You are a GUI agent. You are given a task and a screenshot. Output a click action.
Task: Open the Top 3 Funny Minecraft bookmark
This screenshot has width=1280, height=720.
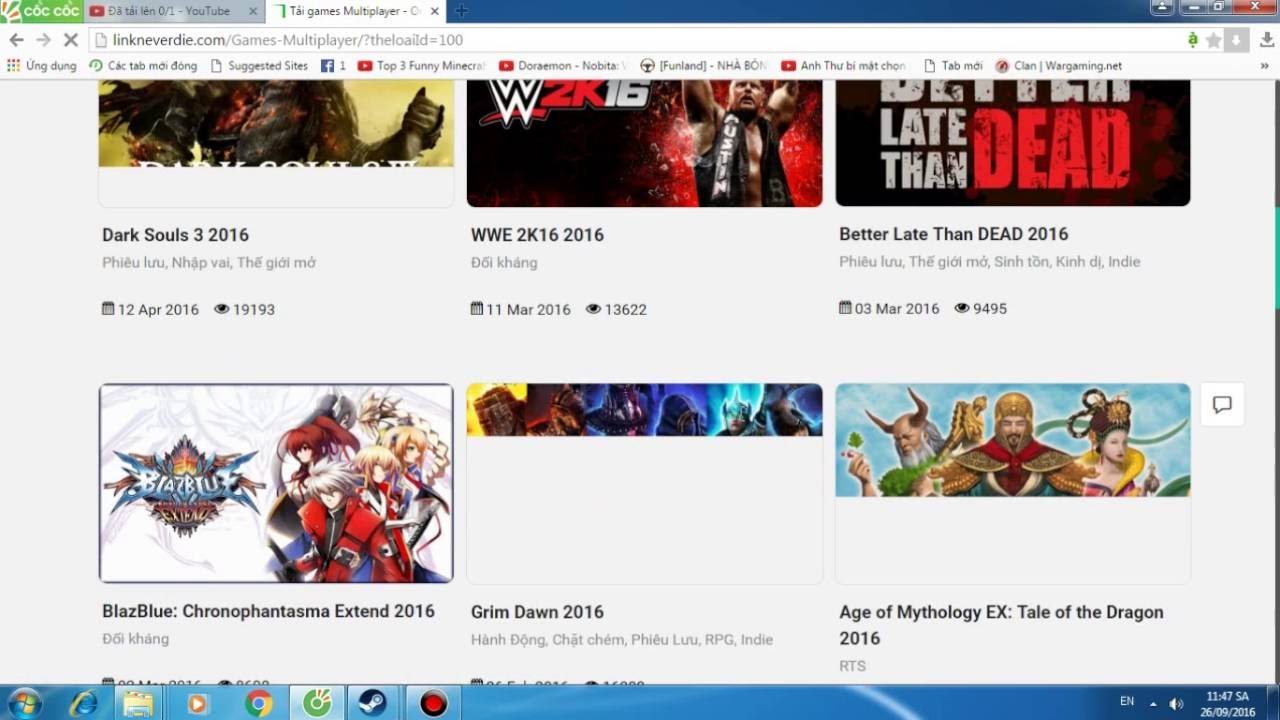[421, 65]
